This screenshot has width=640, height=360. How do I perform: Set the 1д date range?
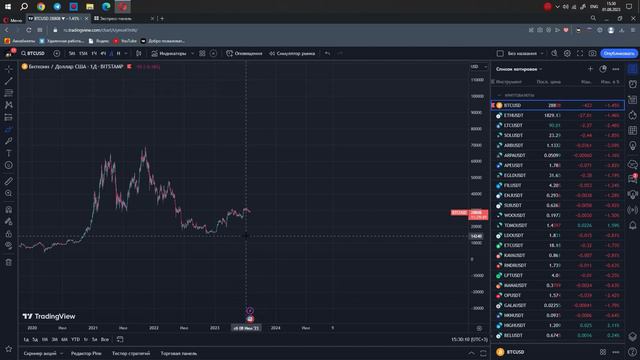(x=26, y=340)
